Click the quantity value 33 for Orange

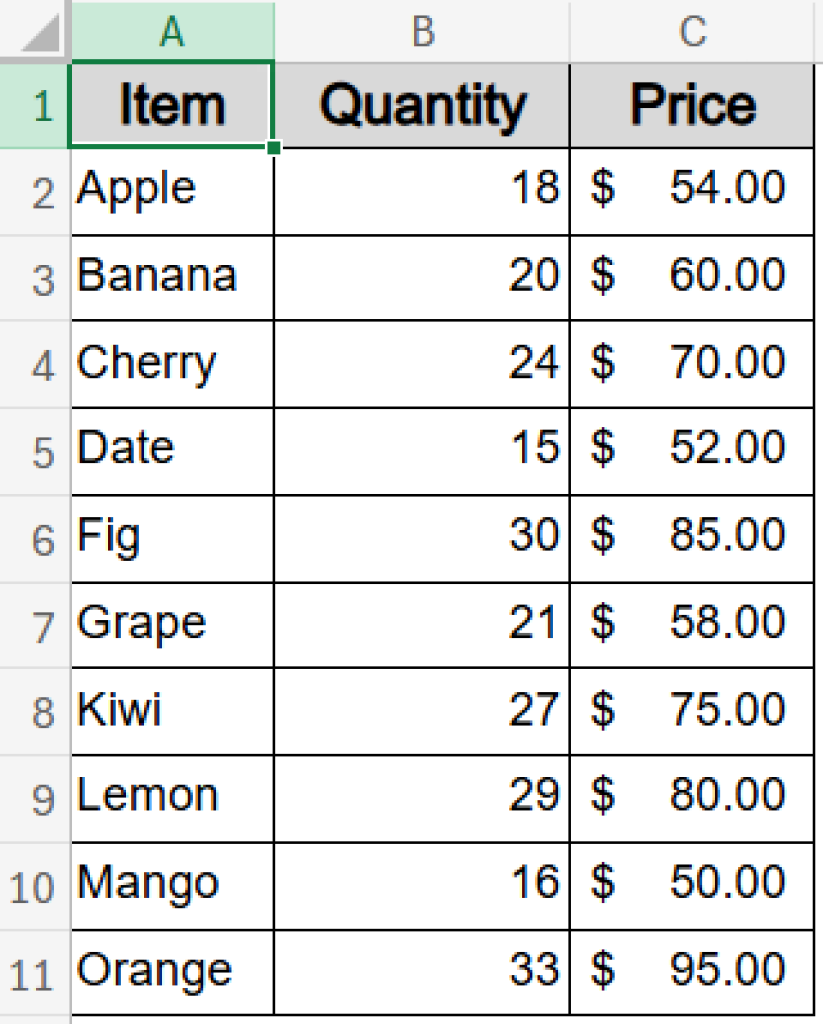click(x=420, y=967)
